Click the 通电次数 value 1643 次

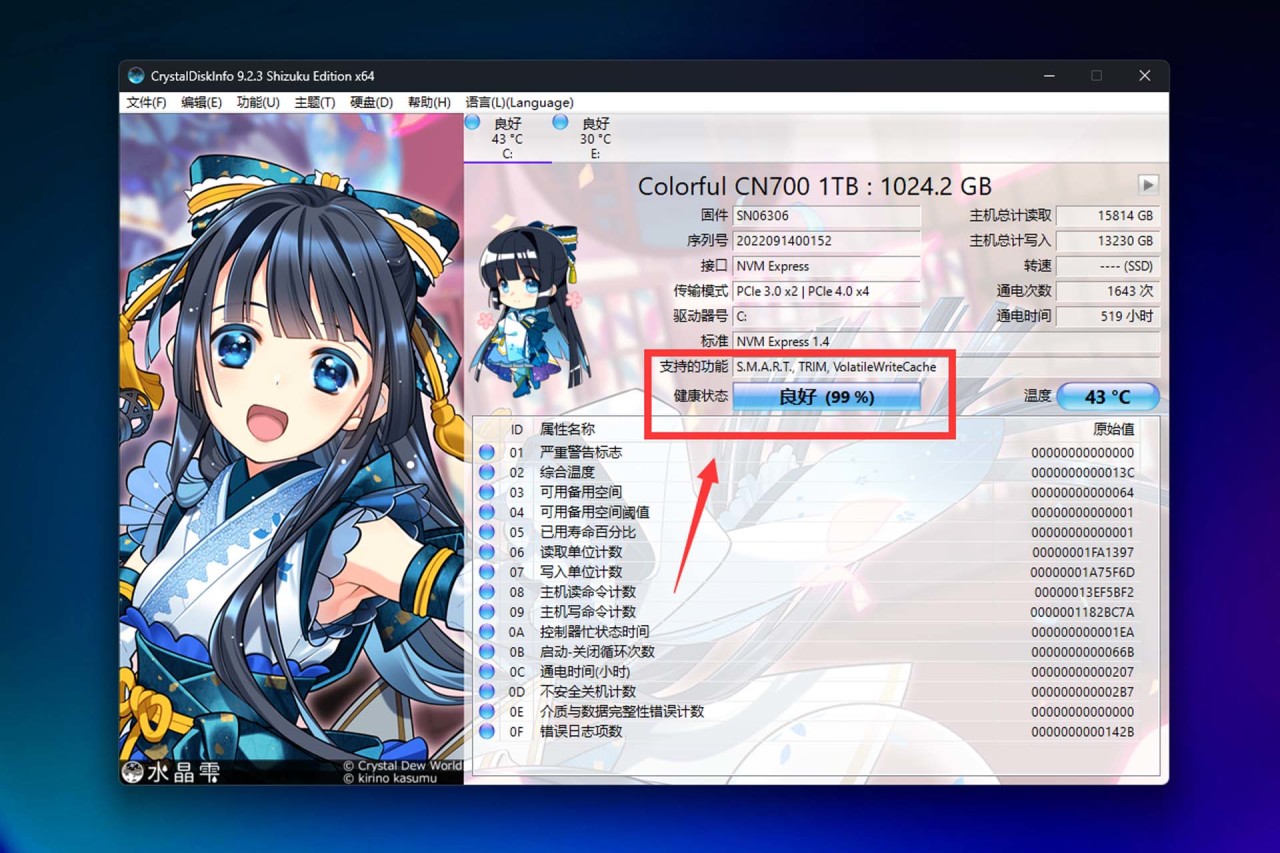coord(1108,291)
